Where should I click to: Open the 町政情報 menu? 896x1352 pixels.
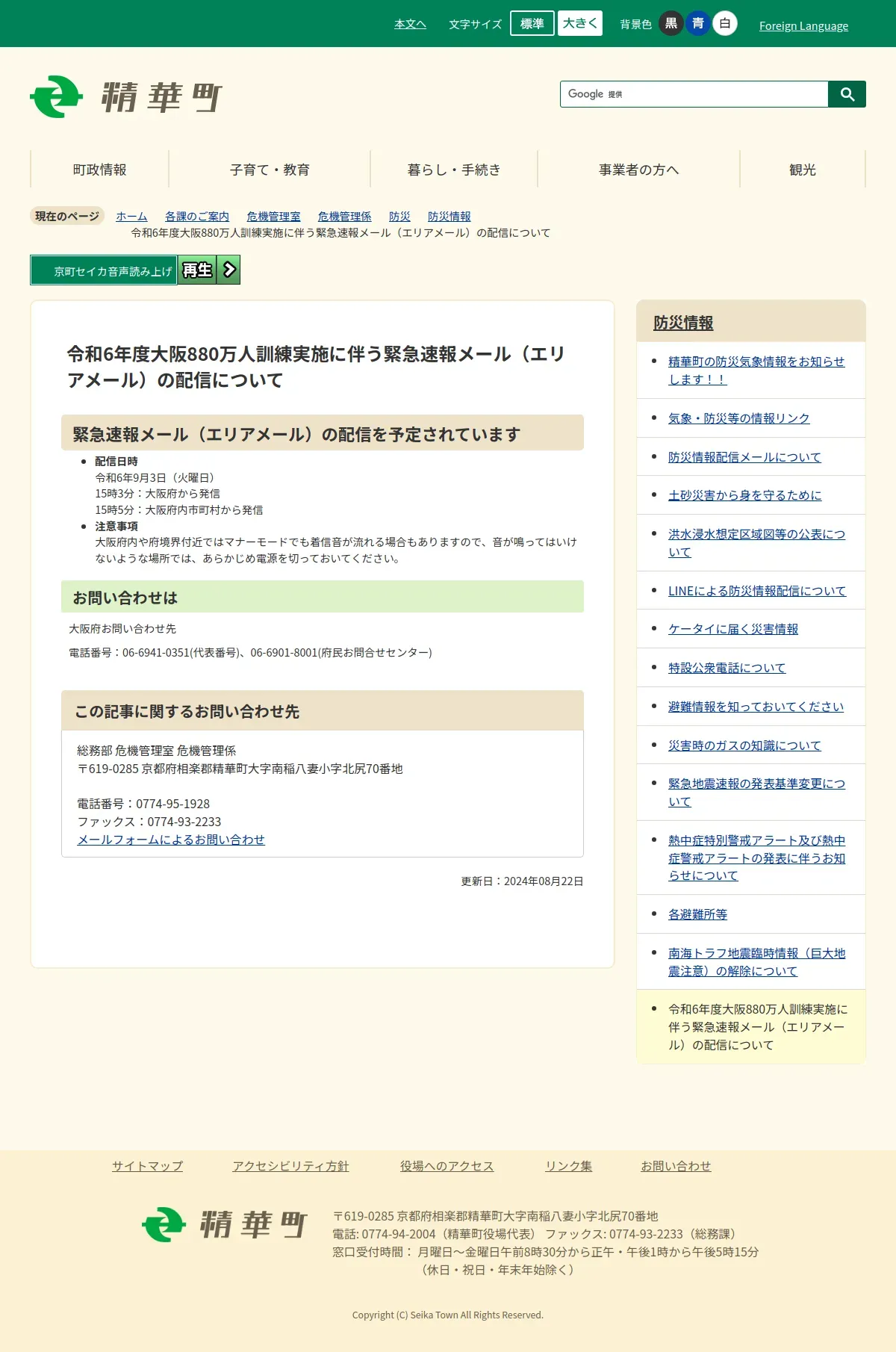pos(99,170)
